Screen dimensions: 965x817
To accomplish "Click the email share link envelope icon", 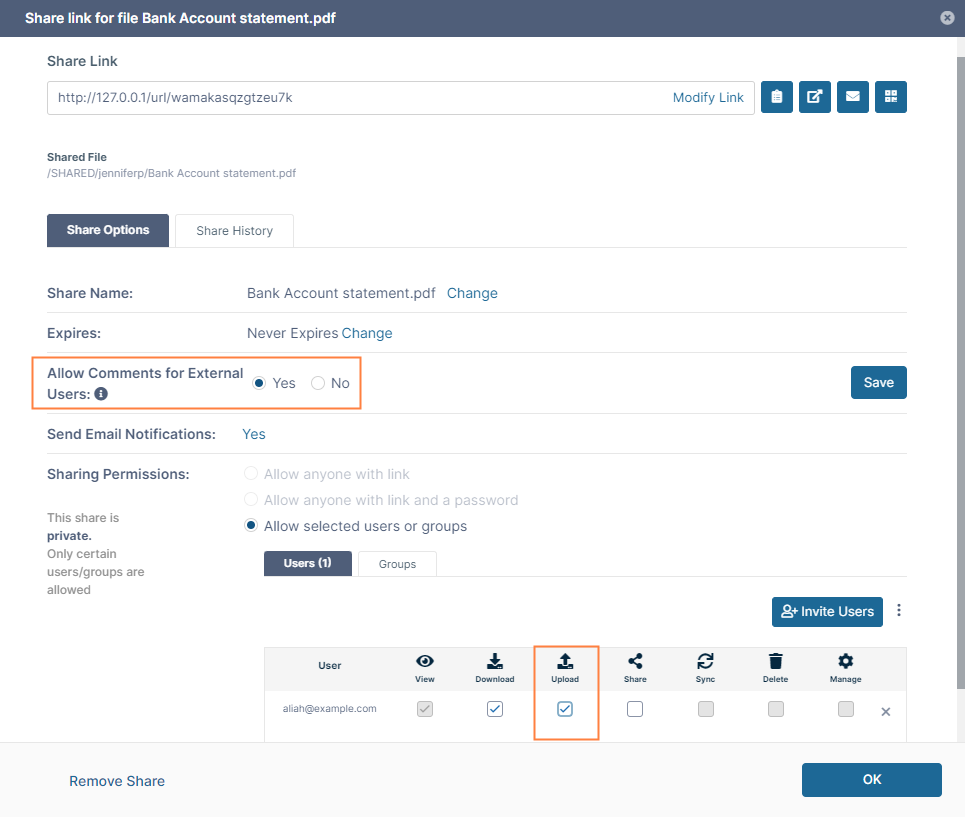I will pyautogui.click(x=853, y=97).
